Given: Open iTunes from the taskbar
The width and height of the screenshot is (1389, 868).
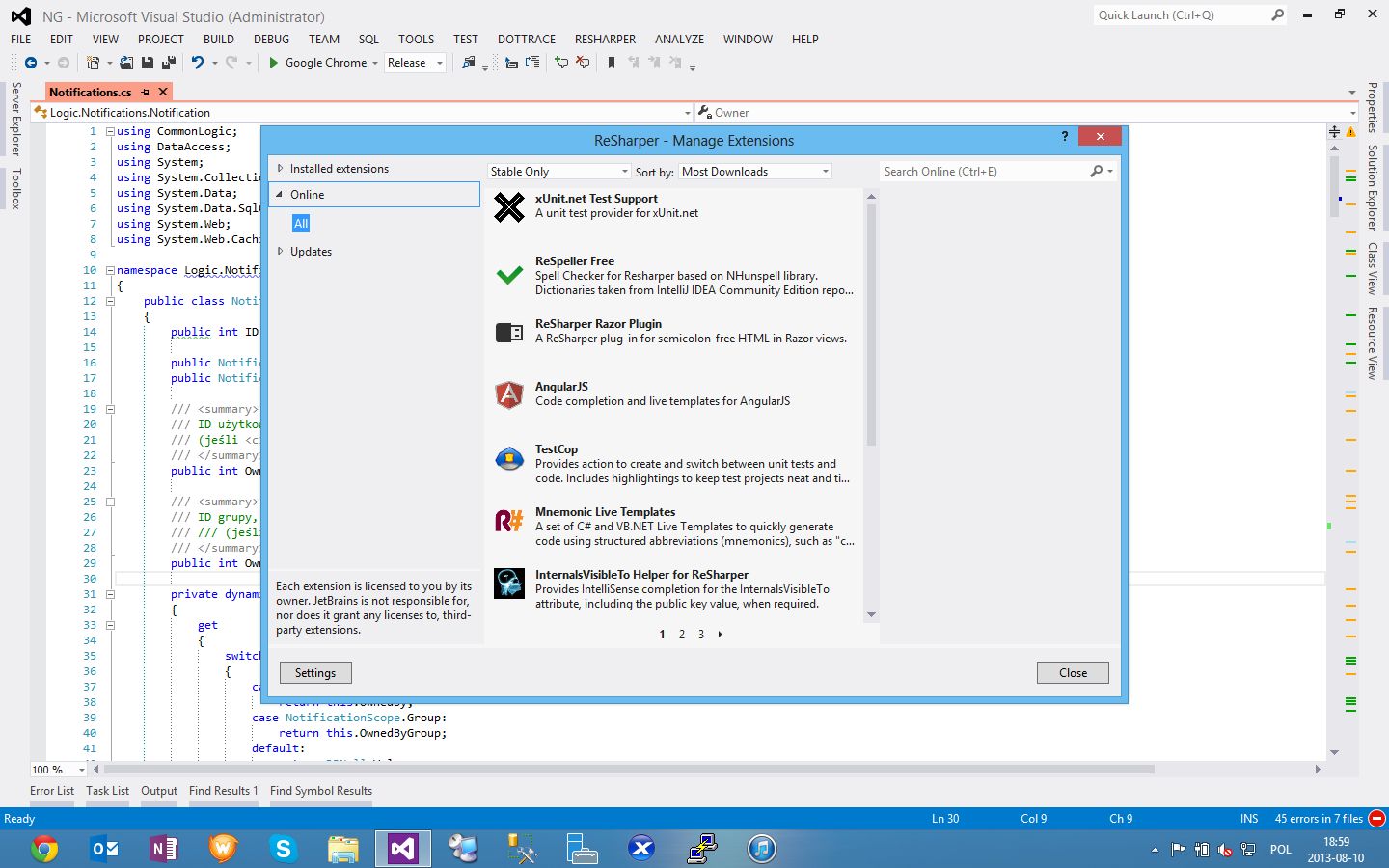Looking at the screenshot, I should (762, 849).
